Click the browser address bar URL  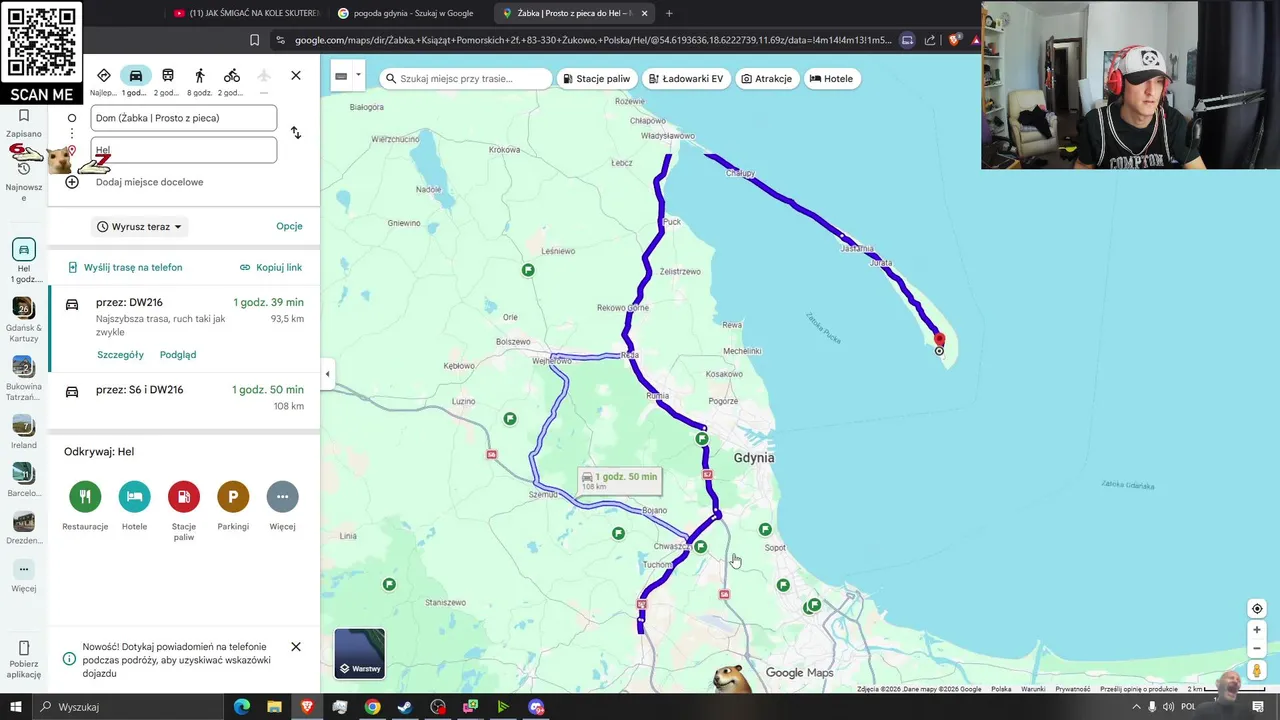[592, 40]
